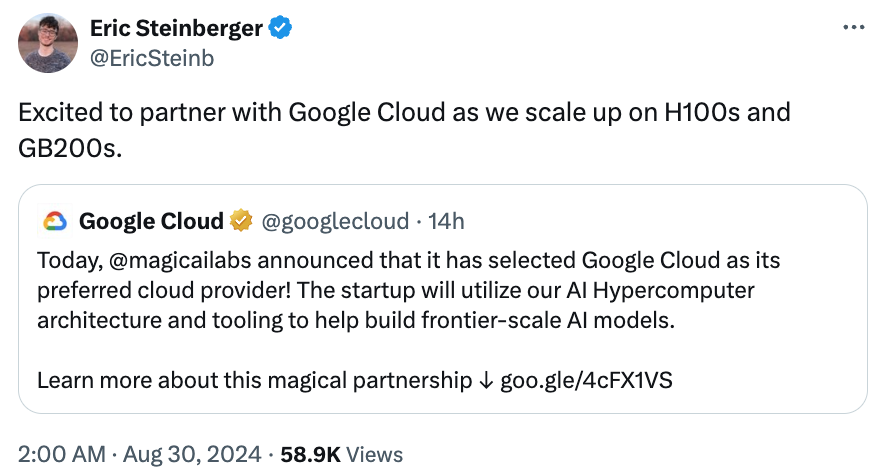The width and height of the screenshot is (888, 473).
Task: Open the Eric Steinberger display name link
Action: (x=175, y=28)
